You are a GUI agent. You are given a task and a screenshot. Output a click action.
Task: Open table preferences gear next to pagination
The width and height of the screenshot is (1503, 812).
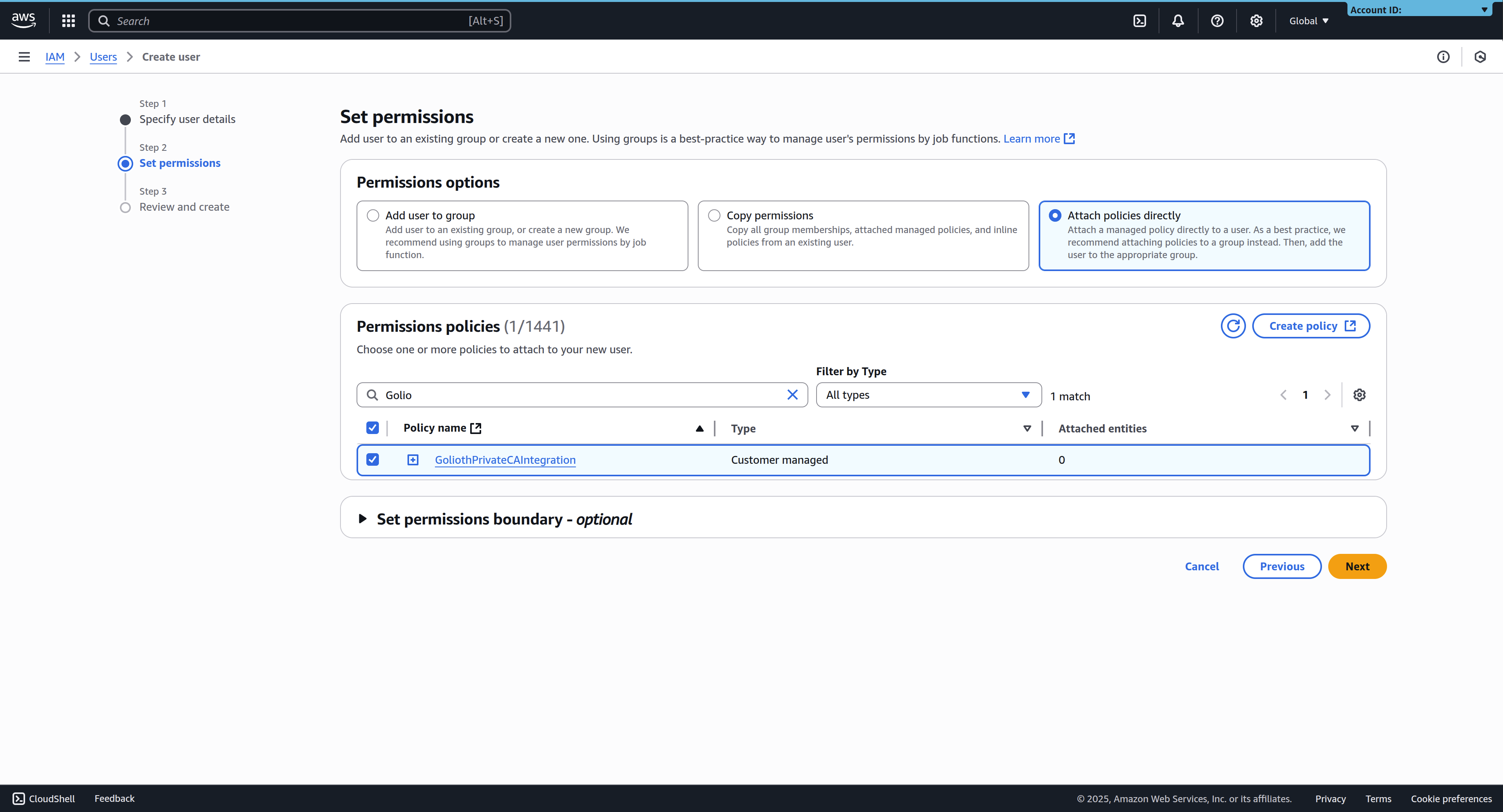tap(1360, 394)
